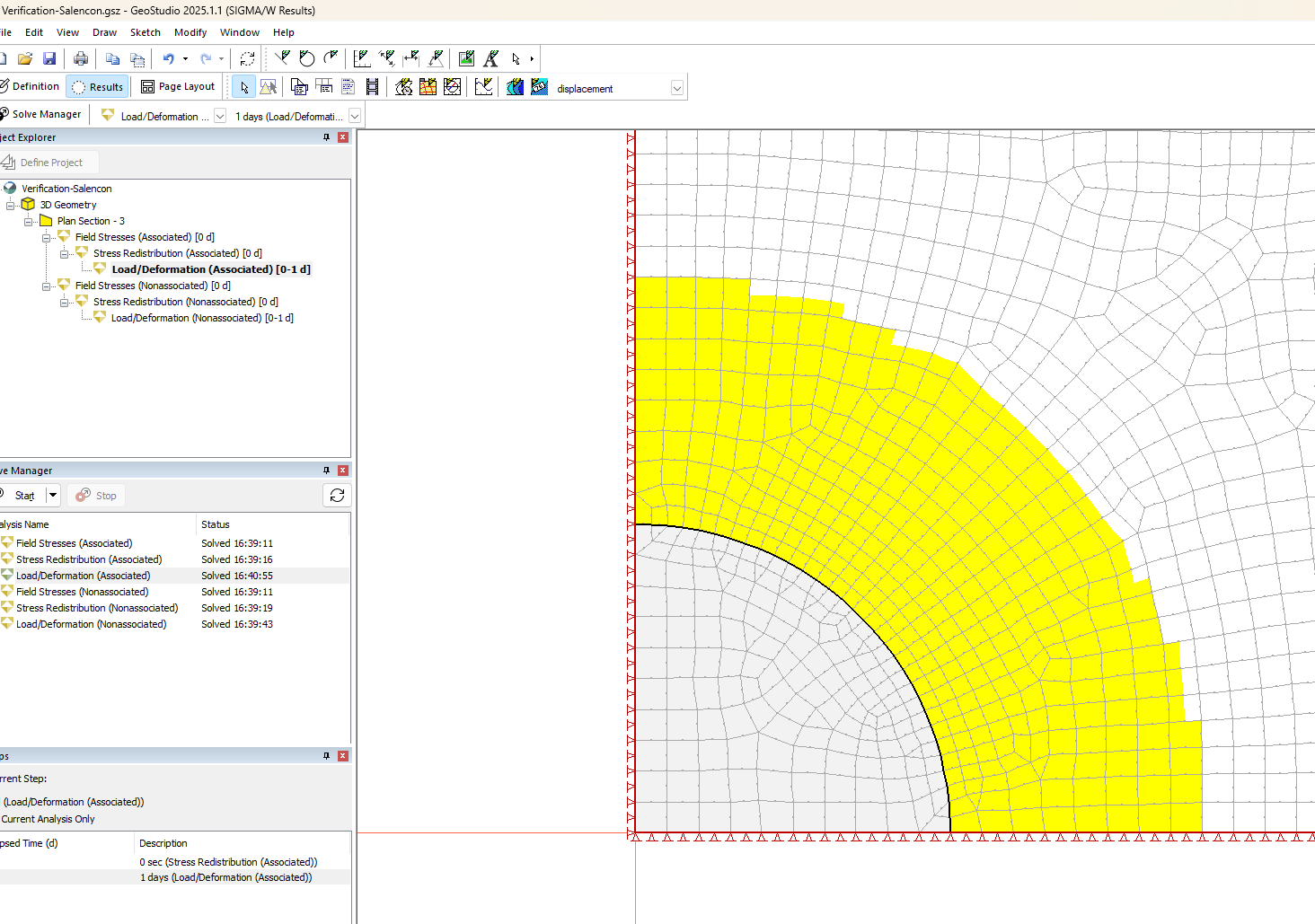Click the sketch text 'A' tool icon

[x=490, y=59]
